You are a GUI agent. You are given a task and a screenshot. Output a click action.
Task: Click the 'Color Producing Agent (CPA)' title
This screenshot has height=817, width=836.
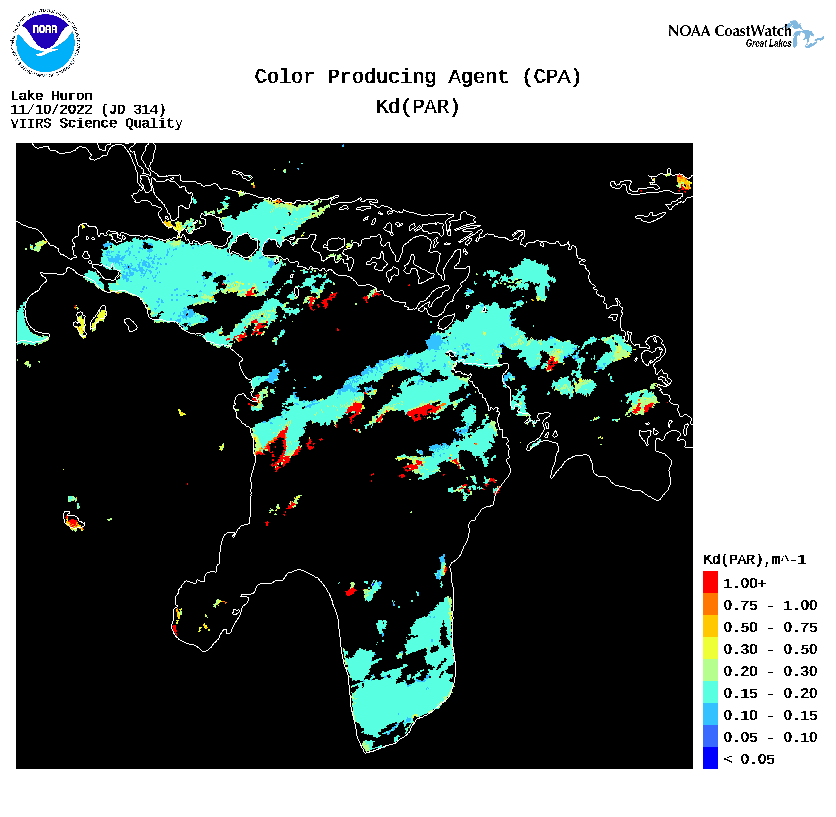click(417, 77)
